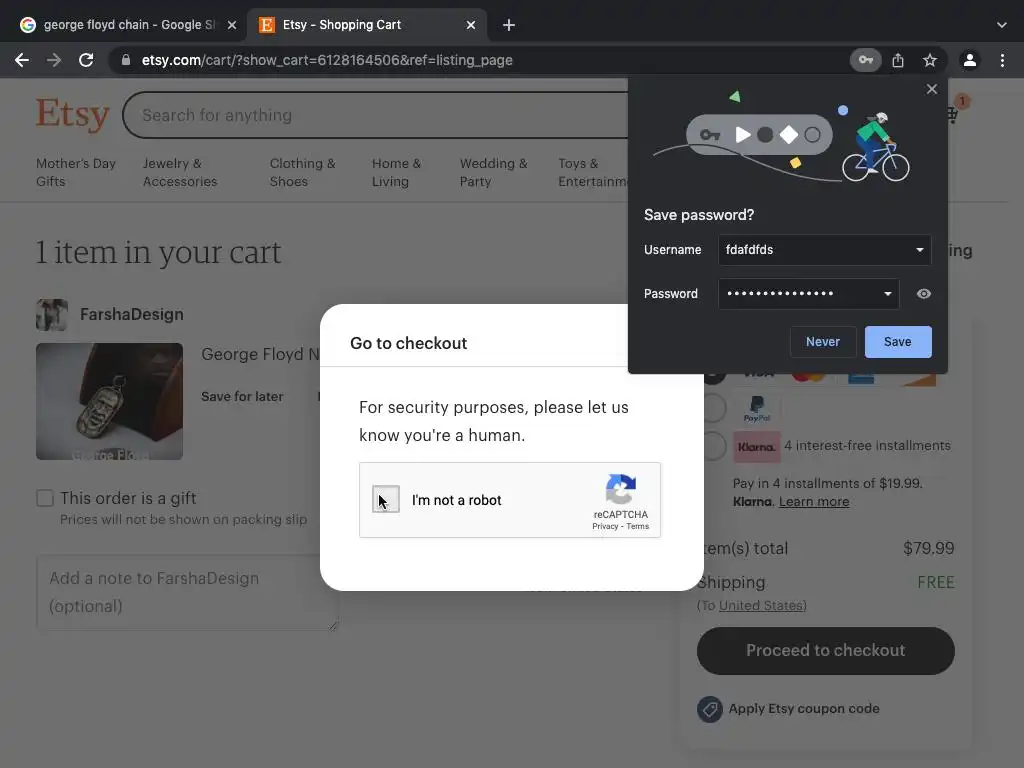Select the Etsy - Shopping Cart tab
This screenshot has height=768, width=1024.
click(366, 25)
